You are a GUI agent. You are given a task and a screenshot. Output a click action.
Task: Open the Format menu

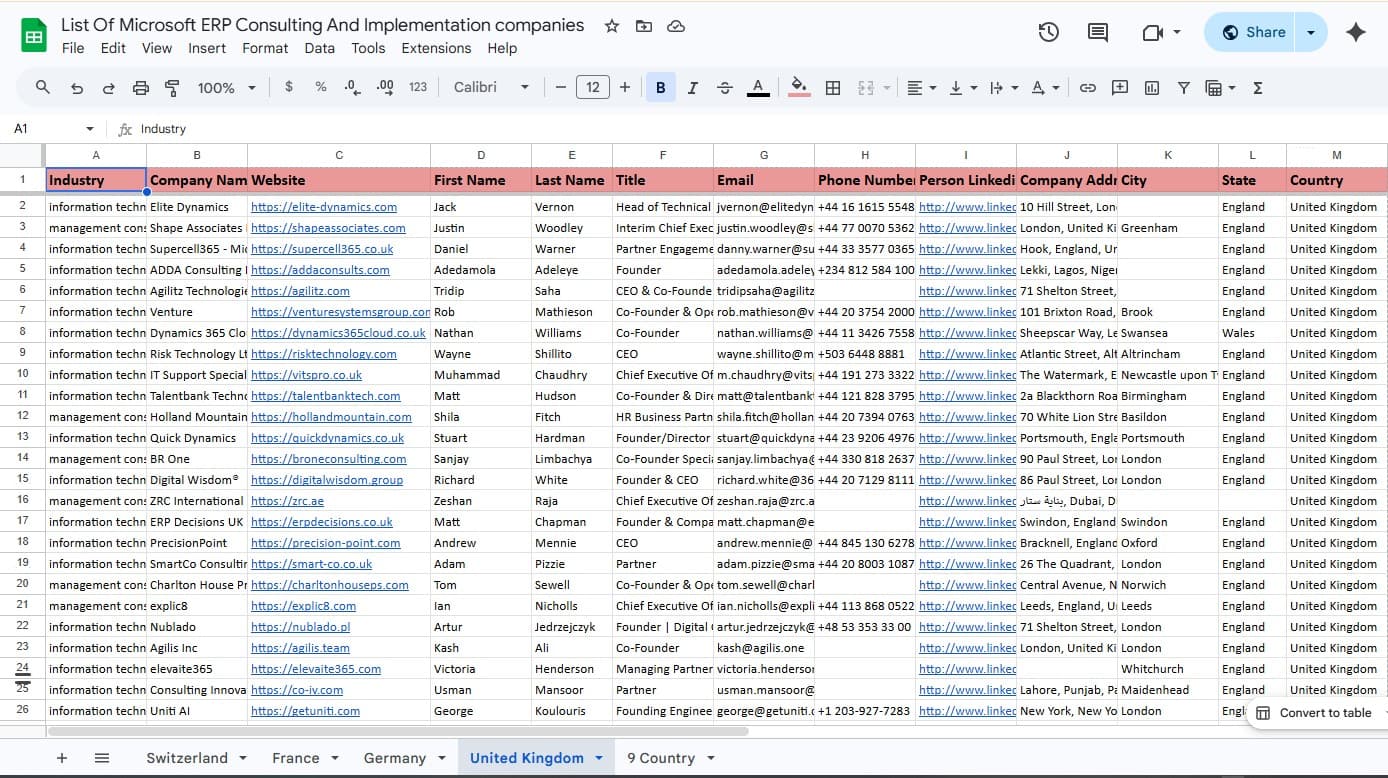[x=265, y=48]
